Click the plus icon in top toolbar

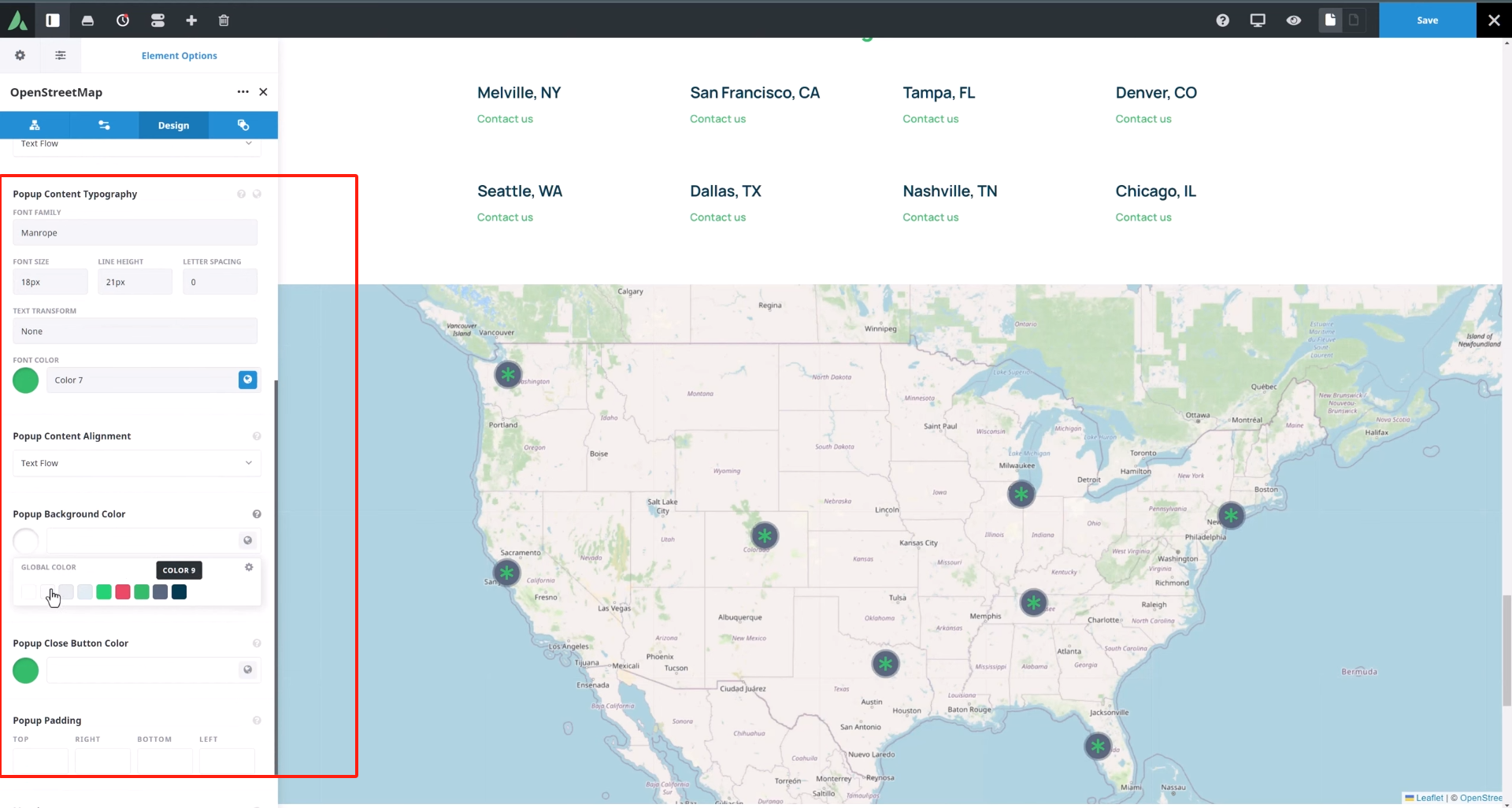(x=191, y=20)
